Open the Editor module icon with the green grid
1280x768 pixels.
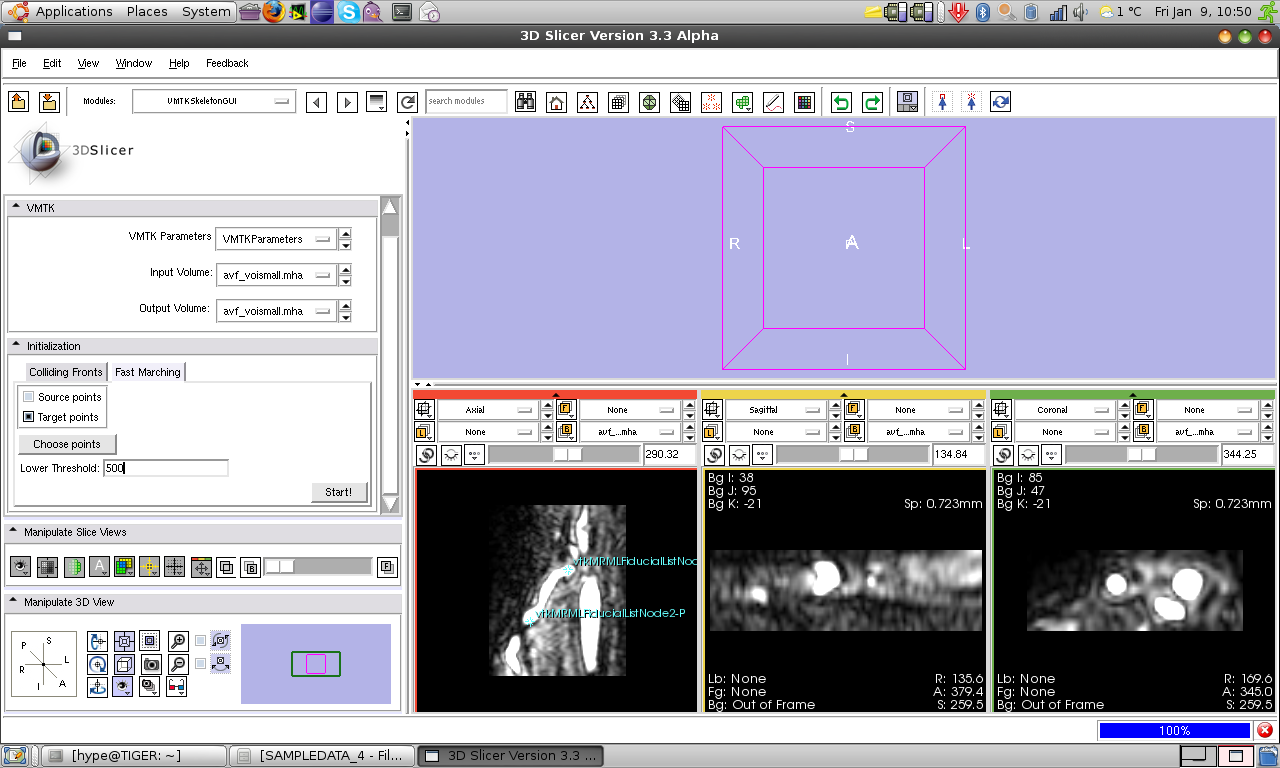coord(742,102)
